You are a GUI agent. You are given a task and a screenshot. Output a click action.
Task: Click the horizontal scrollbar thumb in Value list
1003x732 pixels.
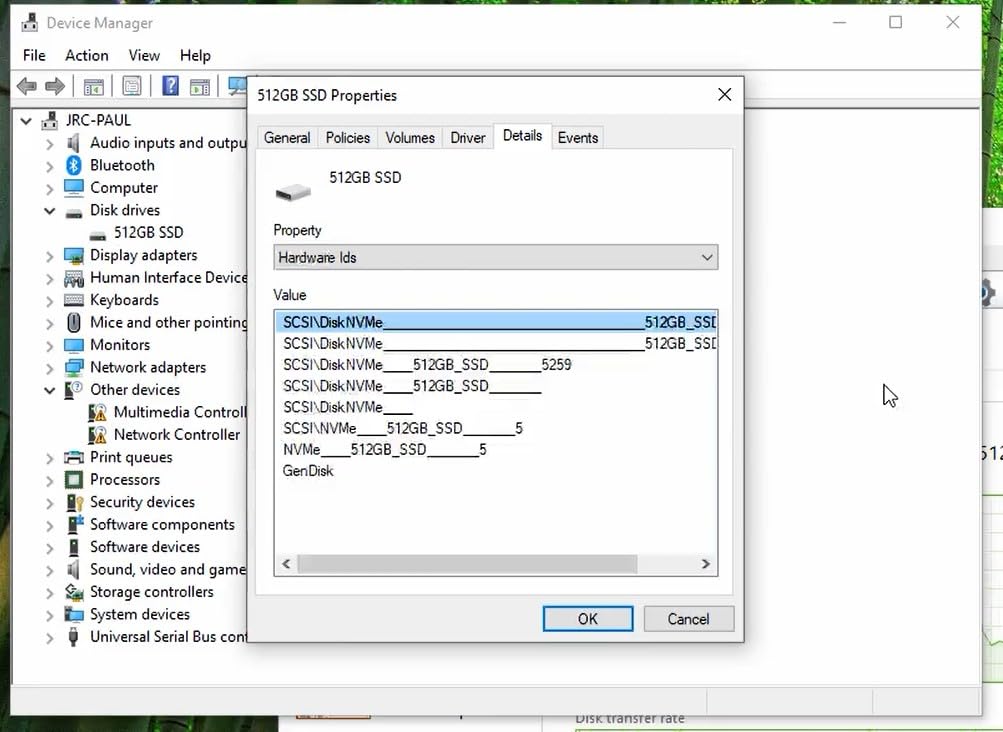click(x=467, y=564)
